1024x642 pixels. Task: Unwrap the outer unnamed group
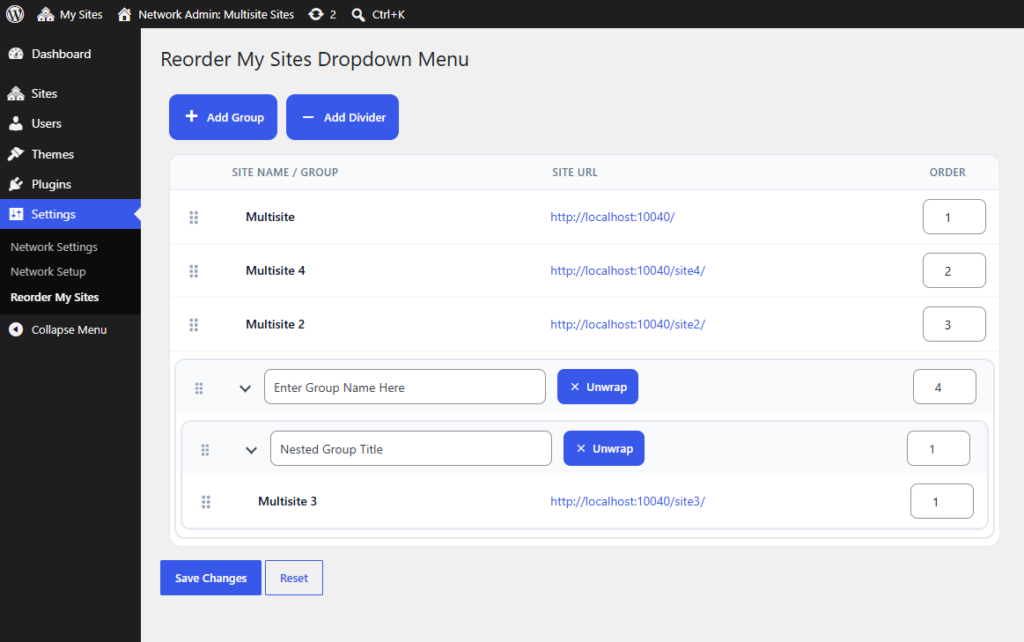click(598, 387)
